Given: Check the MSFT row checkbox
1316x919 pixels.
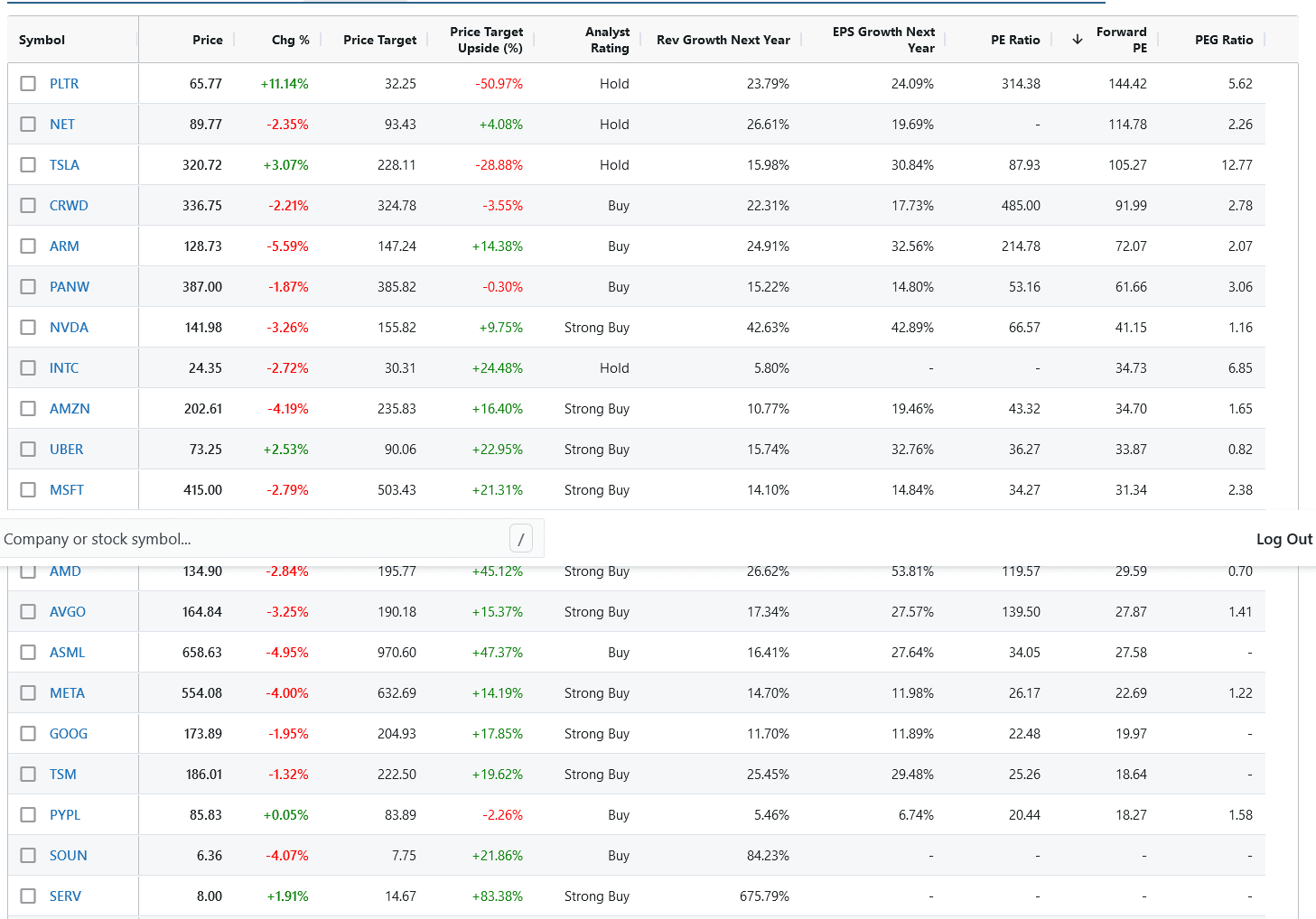Looking at the screenshot, I should pyautogui.click(x=28, y=489).
